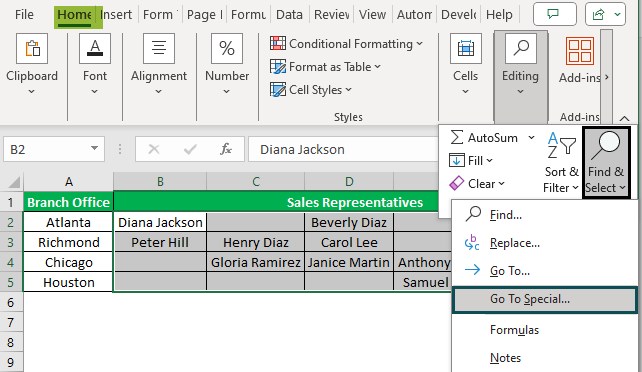Click the Go To arrow icon
Screen dimensions: 642x372
click(472, 270)
